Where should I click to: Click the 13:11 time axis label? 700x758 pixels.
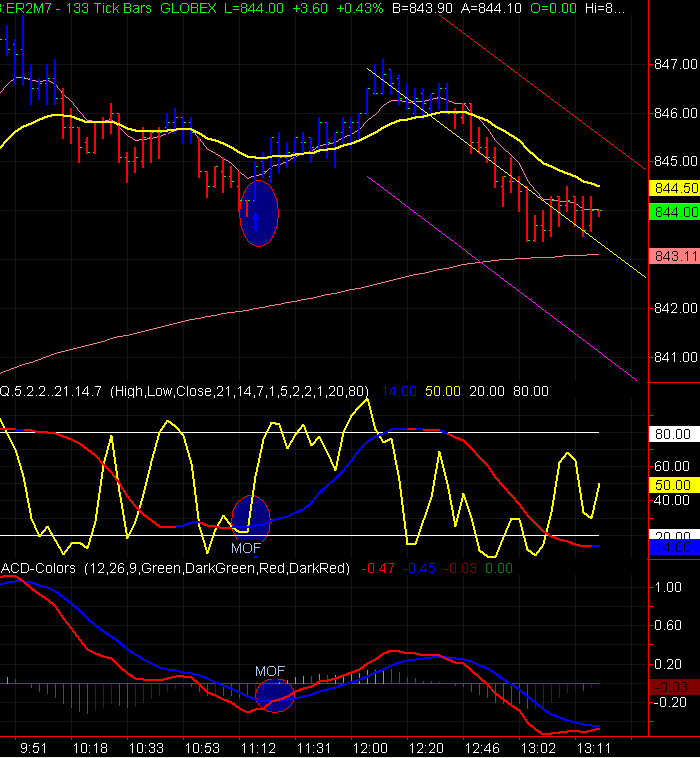(594, 749)
